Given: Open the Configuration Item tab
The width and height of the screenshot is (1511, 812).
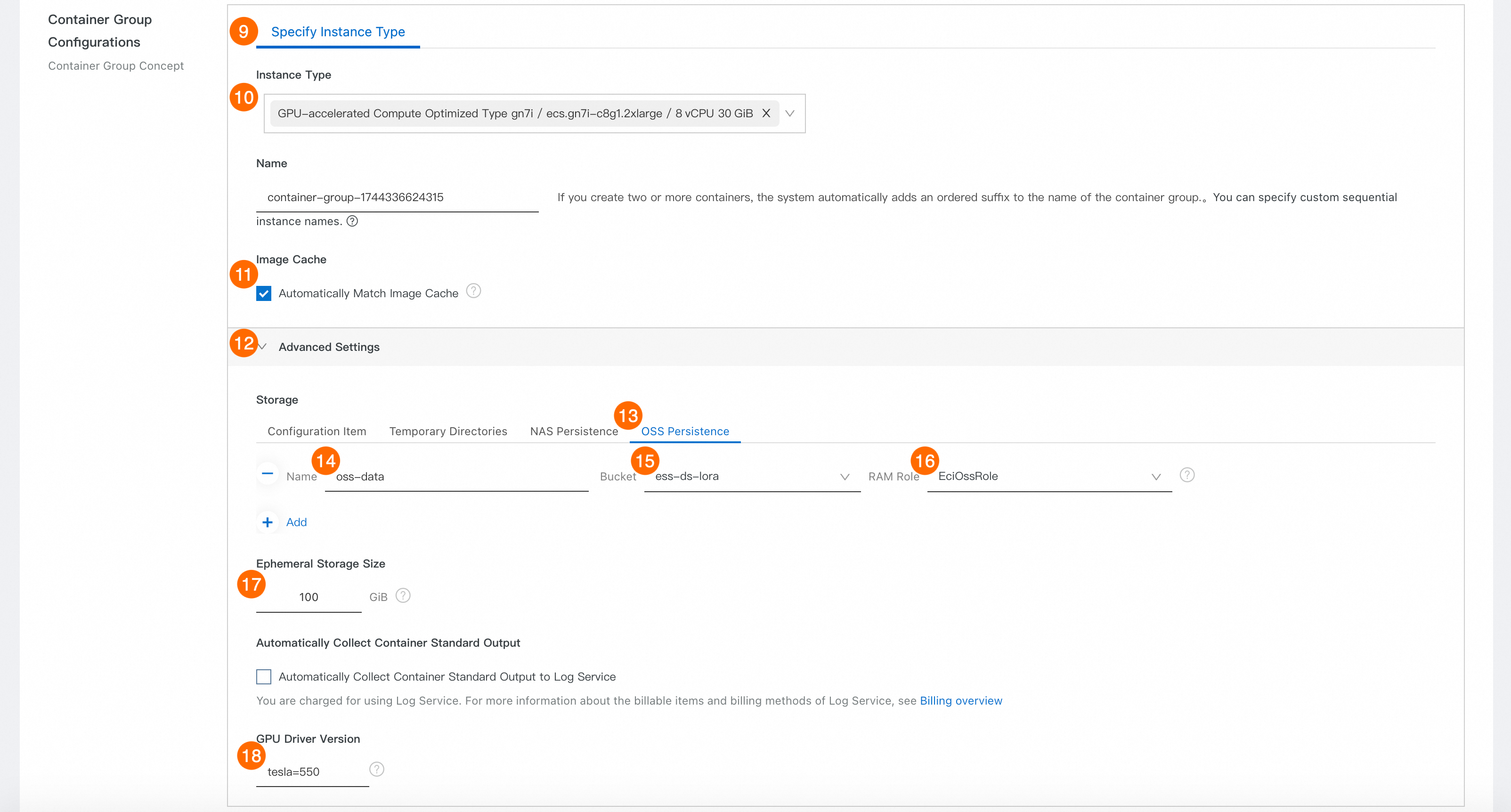Looking at the screenshot, I should [x=317, y=431].
